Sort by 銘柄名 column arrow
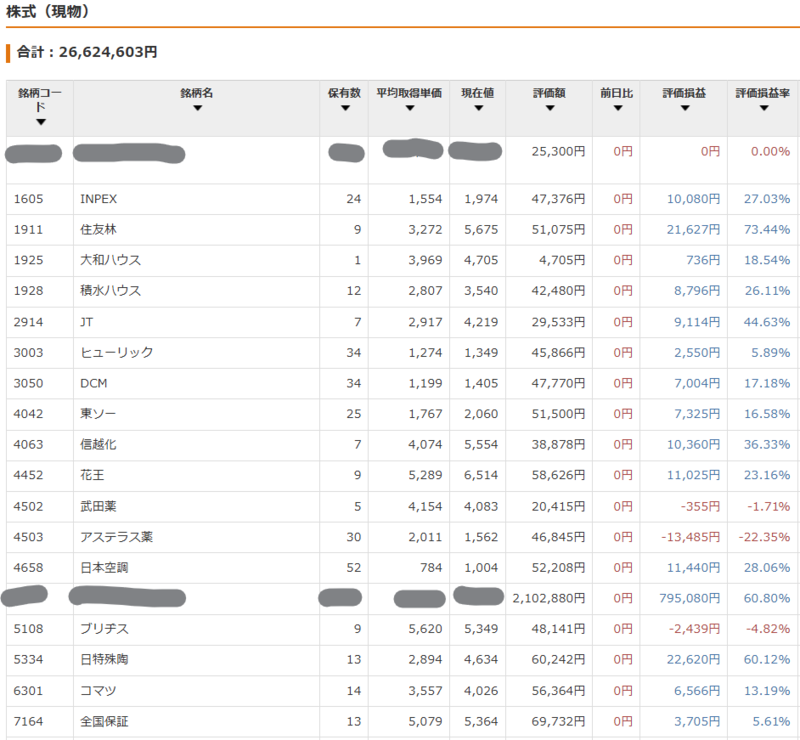The width and height of the screenshot is (800, 740). point(197,108)
